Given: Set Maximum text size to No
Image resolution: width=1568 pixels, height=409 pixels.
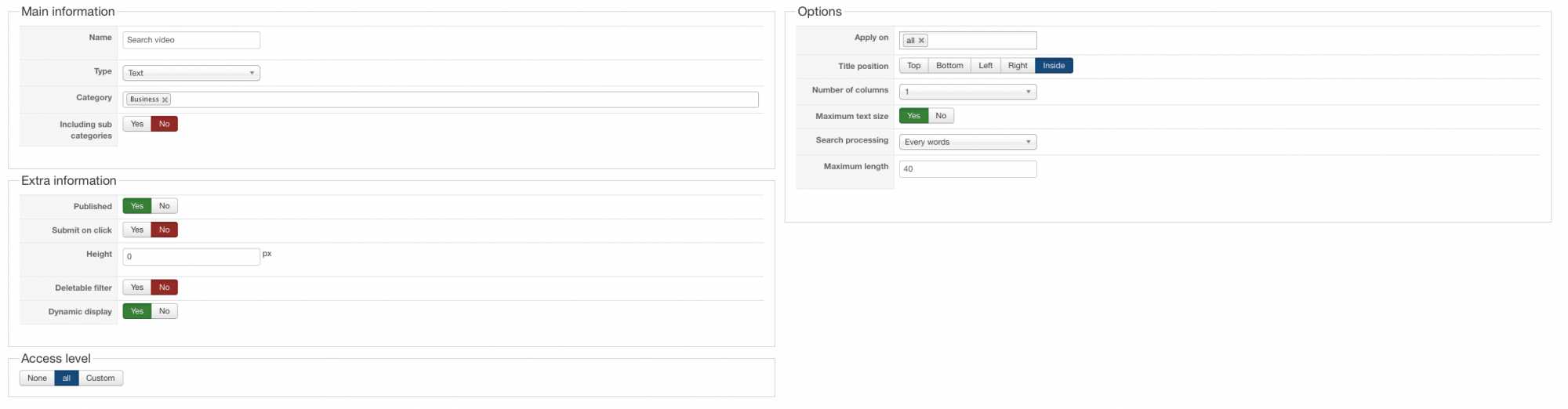Looking at the screenshot, I should (x=941, y=116).
